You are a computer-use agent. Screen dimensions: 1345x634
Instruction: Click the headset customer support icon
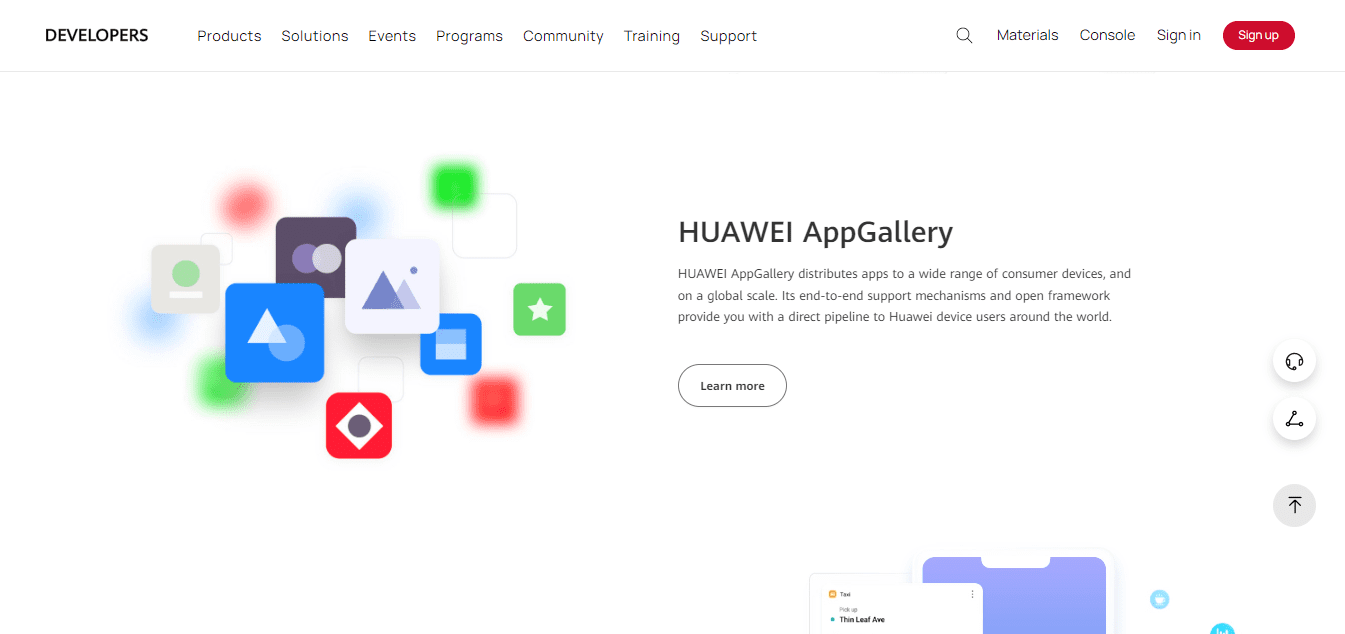[x=1294, y=361]
